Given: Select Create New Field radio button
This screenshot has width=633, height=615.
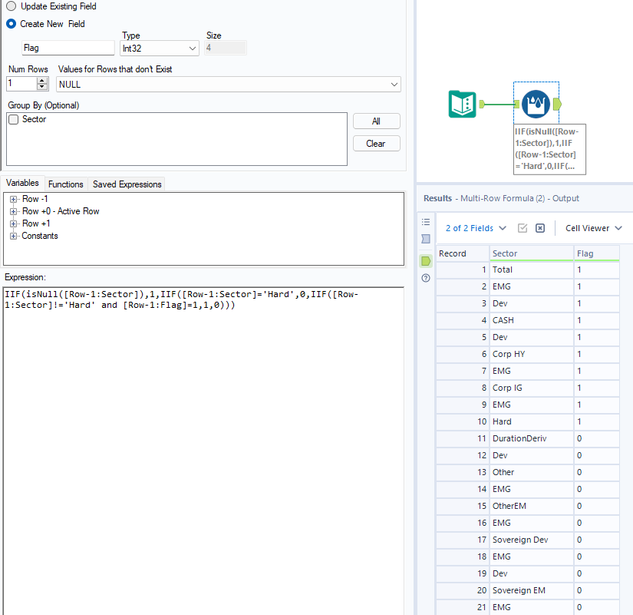Looking at the screenshot, I should coord(11,24).
